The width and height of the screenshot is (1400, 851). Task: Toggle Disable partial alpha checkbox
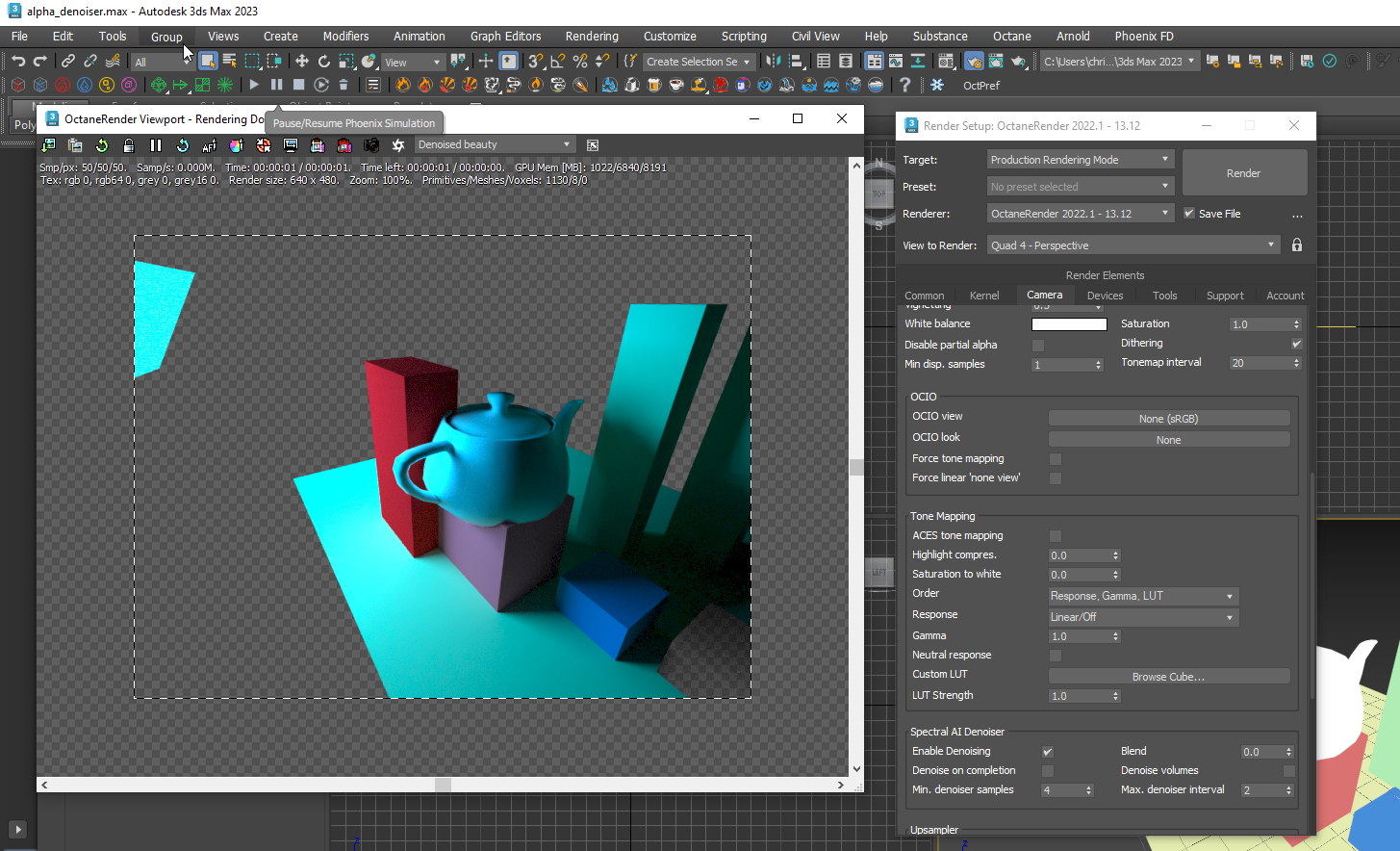(x=1038, y=345)
